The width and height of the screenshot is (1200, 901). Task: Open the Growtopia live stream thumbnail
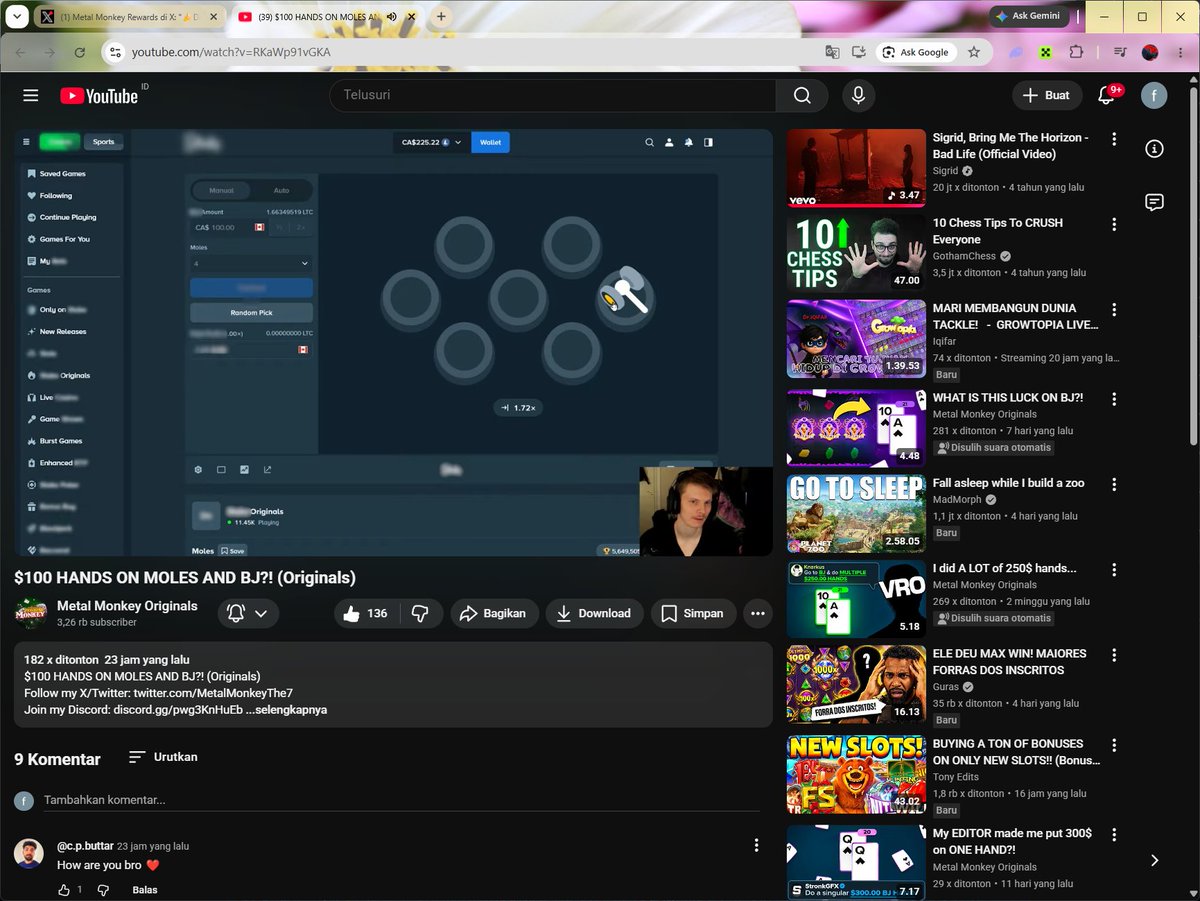(856, 339)
